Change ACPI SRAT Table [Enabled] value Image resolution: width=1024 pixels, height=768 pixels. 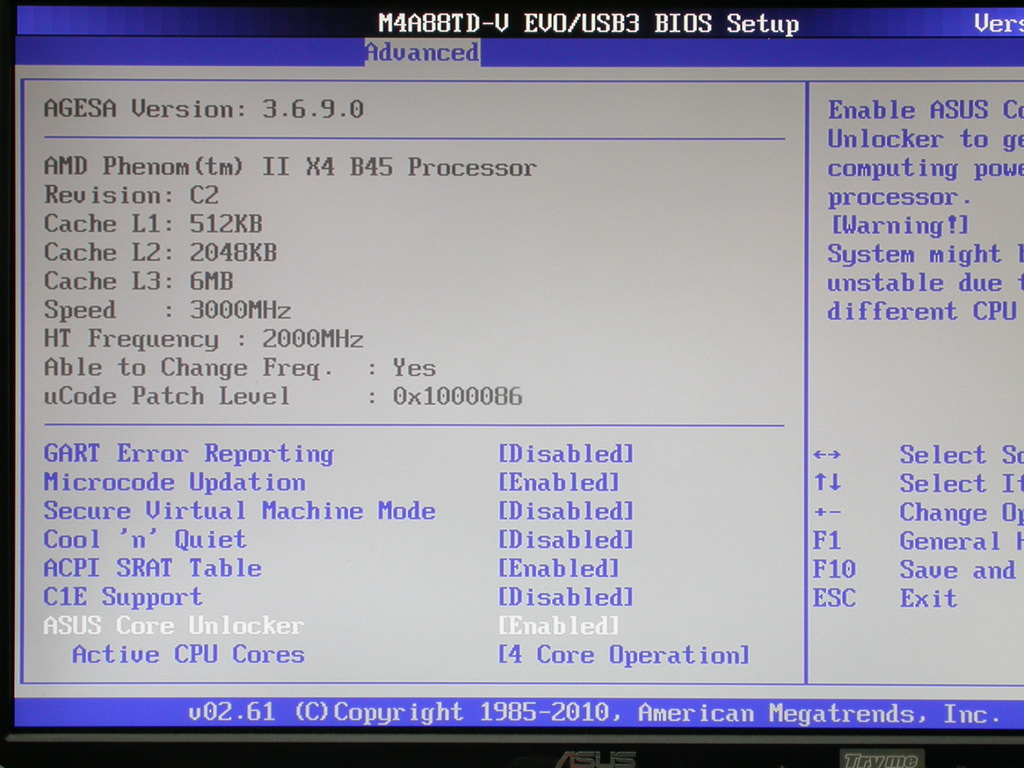point(559,569)
